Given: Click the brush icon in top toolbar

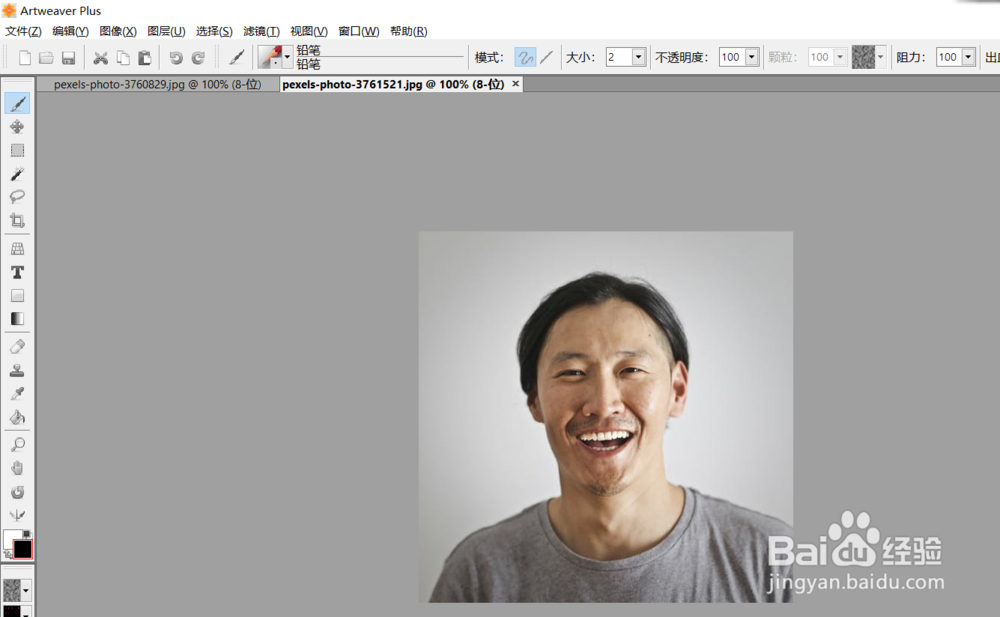Looking at the screenshot, I should point(237,57).
